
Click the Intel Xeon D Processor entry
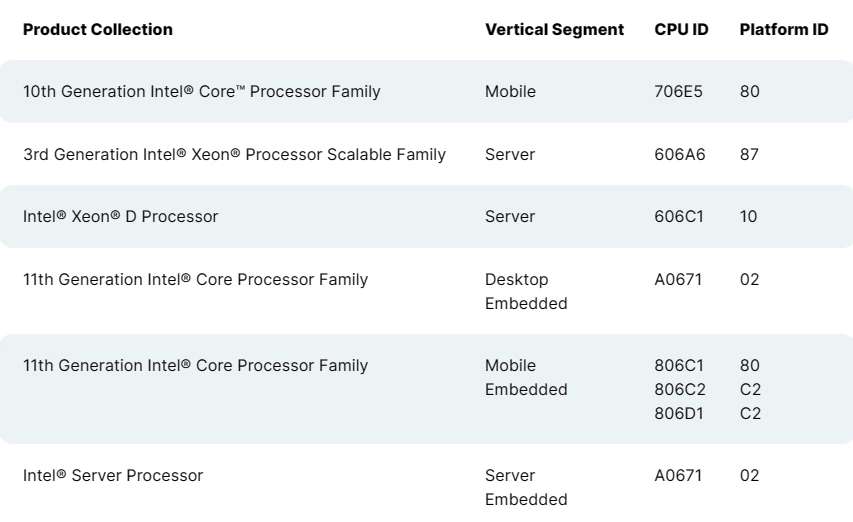click(x=120, y=216)
